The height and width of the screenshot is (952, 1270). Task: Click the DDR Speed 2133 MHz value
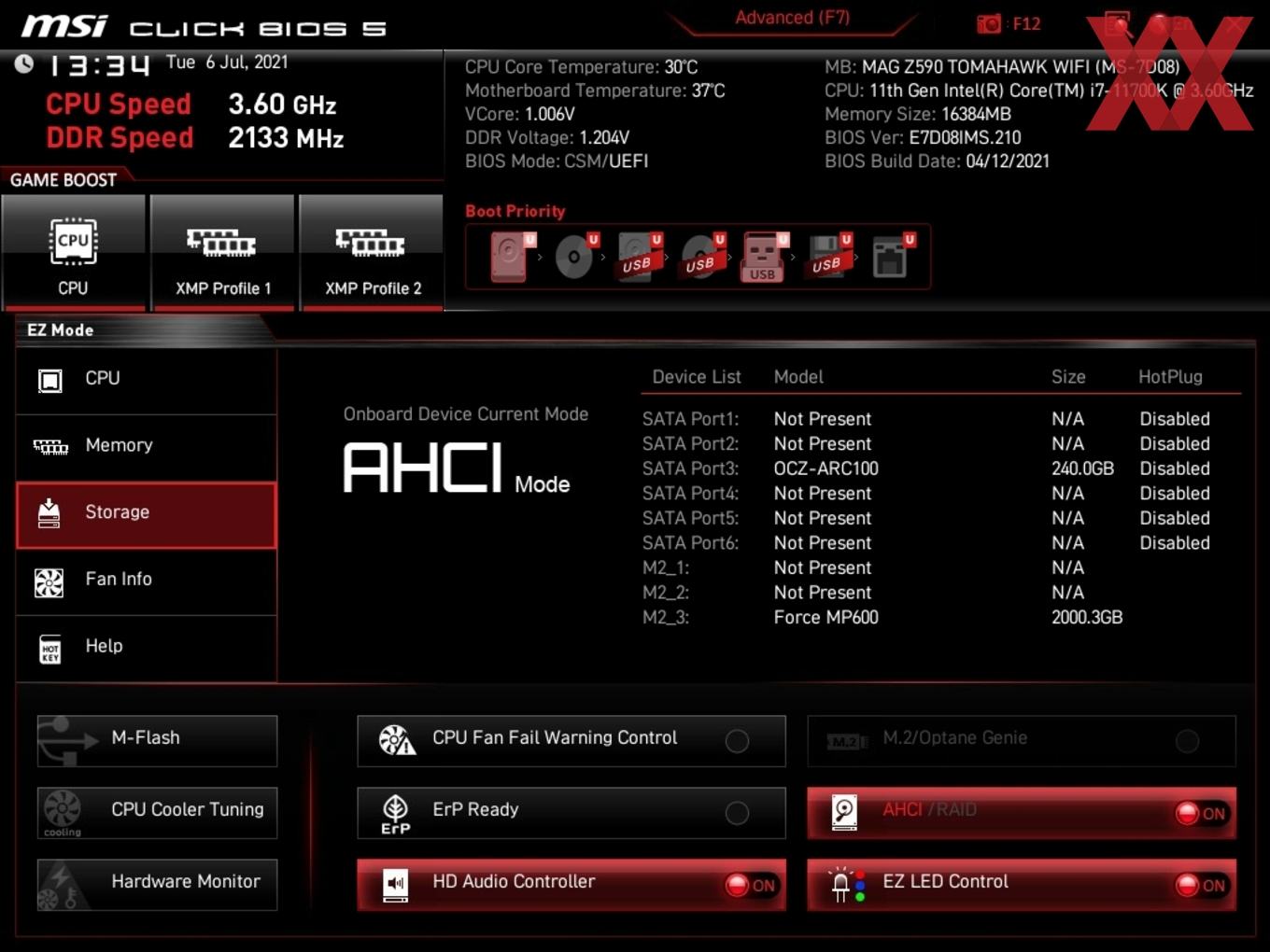pos(286,138)
